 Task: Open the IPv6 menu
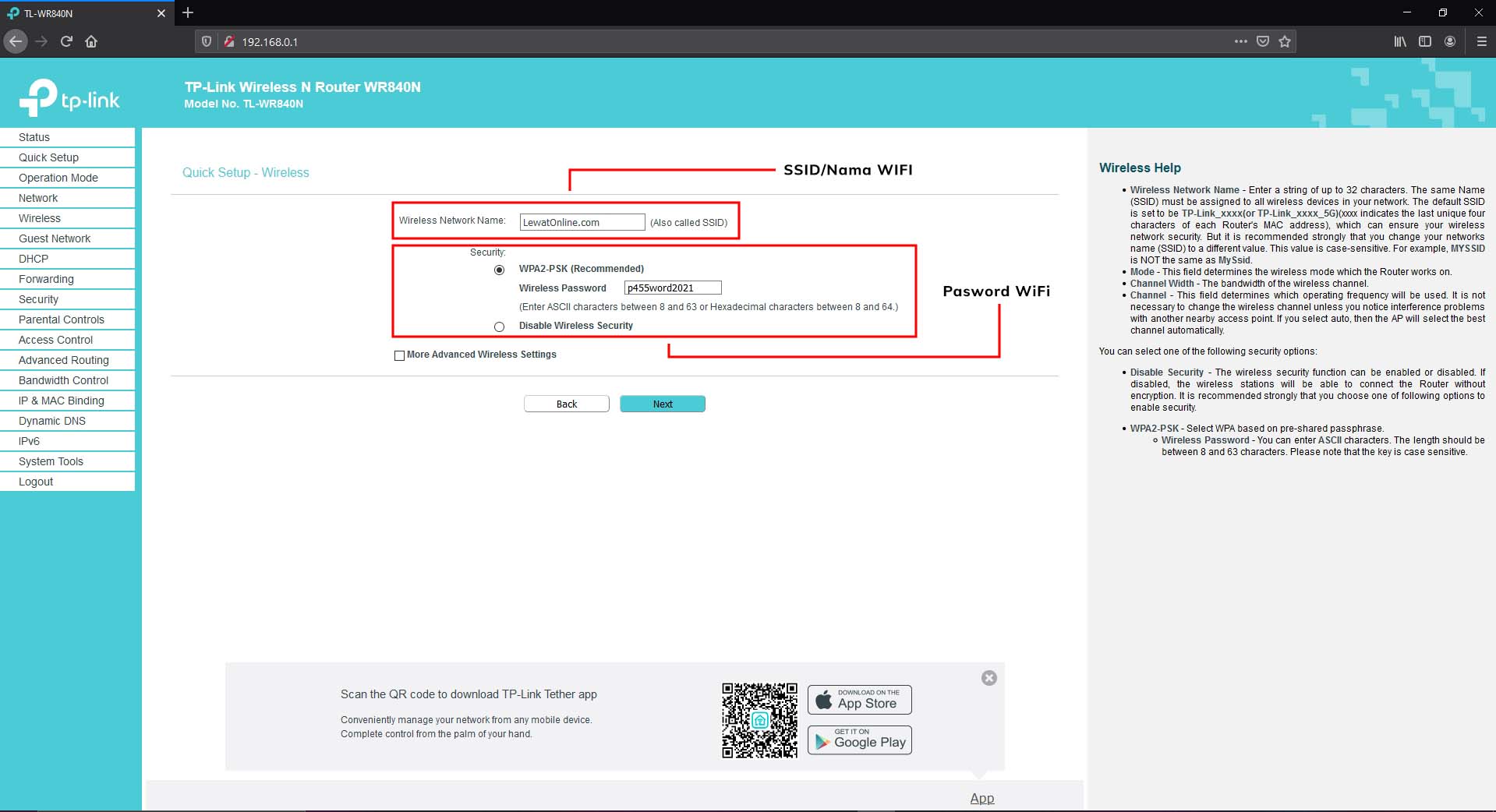point(67,441)
